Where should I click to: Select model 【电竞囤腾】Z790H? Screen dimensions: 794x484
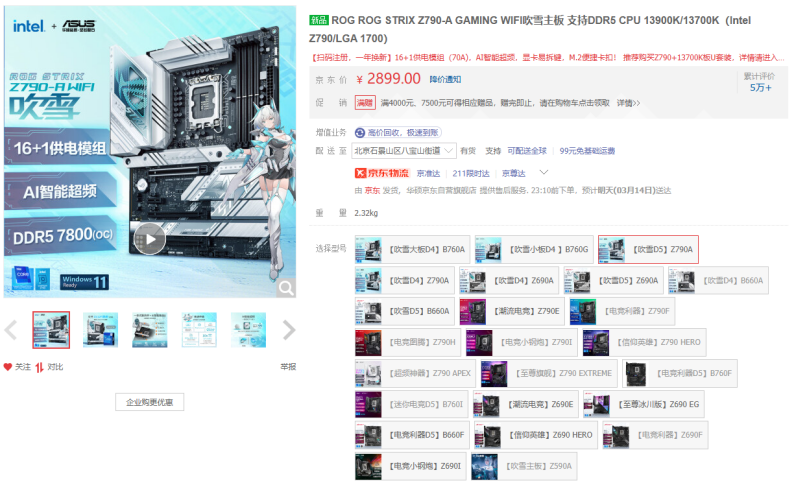tap(408, 342)
